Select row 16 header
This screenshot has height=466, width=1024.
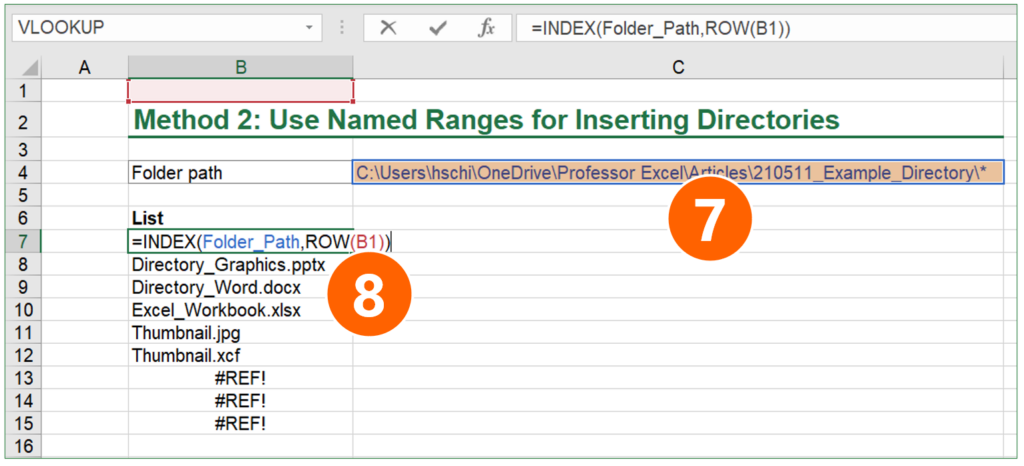(23, 446)
